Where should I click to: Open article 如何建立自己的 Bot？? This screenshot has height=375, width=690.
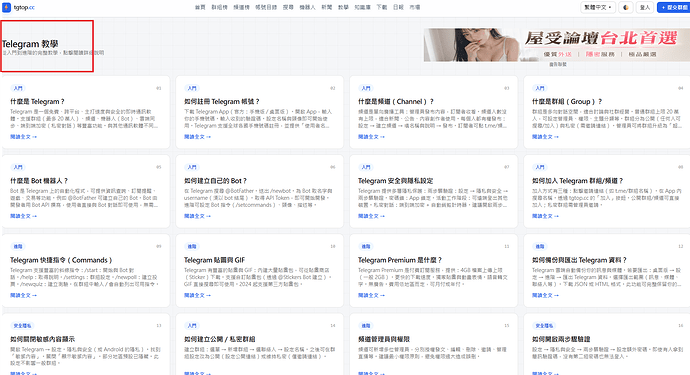[x=215, y=181]
